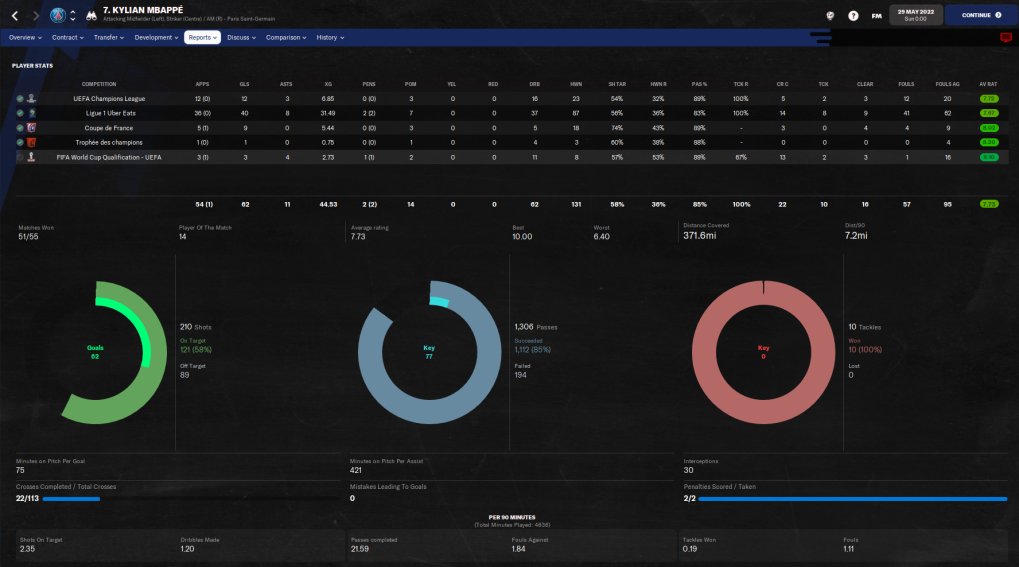Go back with the left arrow
Image resolution: width=1019 pixels, height=567 pixels.
coord(15,15)
